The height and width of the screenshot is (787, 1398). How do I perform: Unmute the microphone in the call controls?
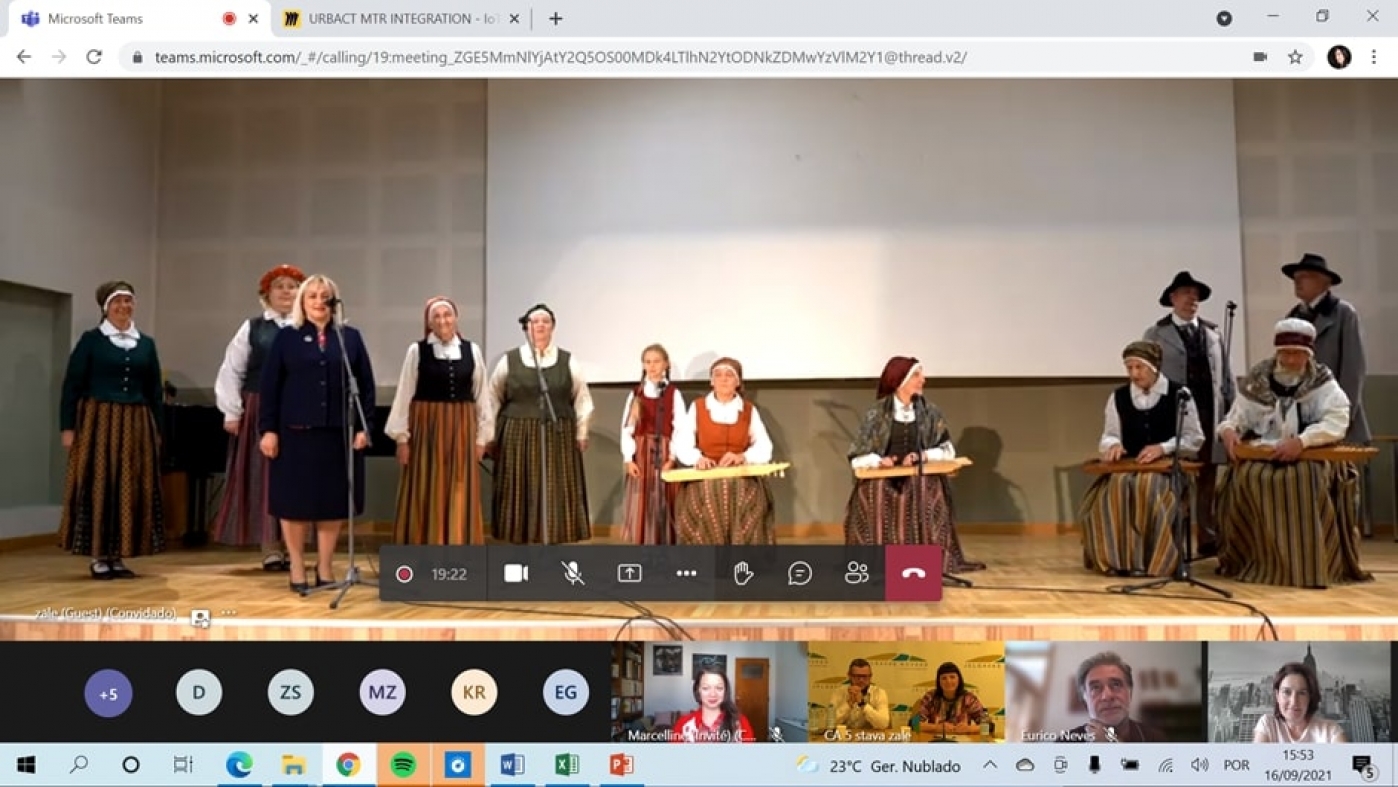coord(572,573)
